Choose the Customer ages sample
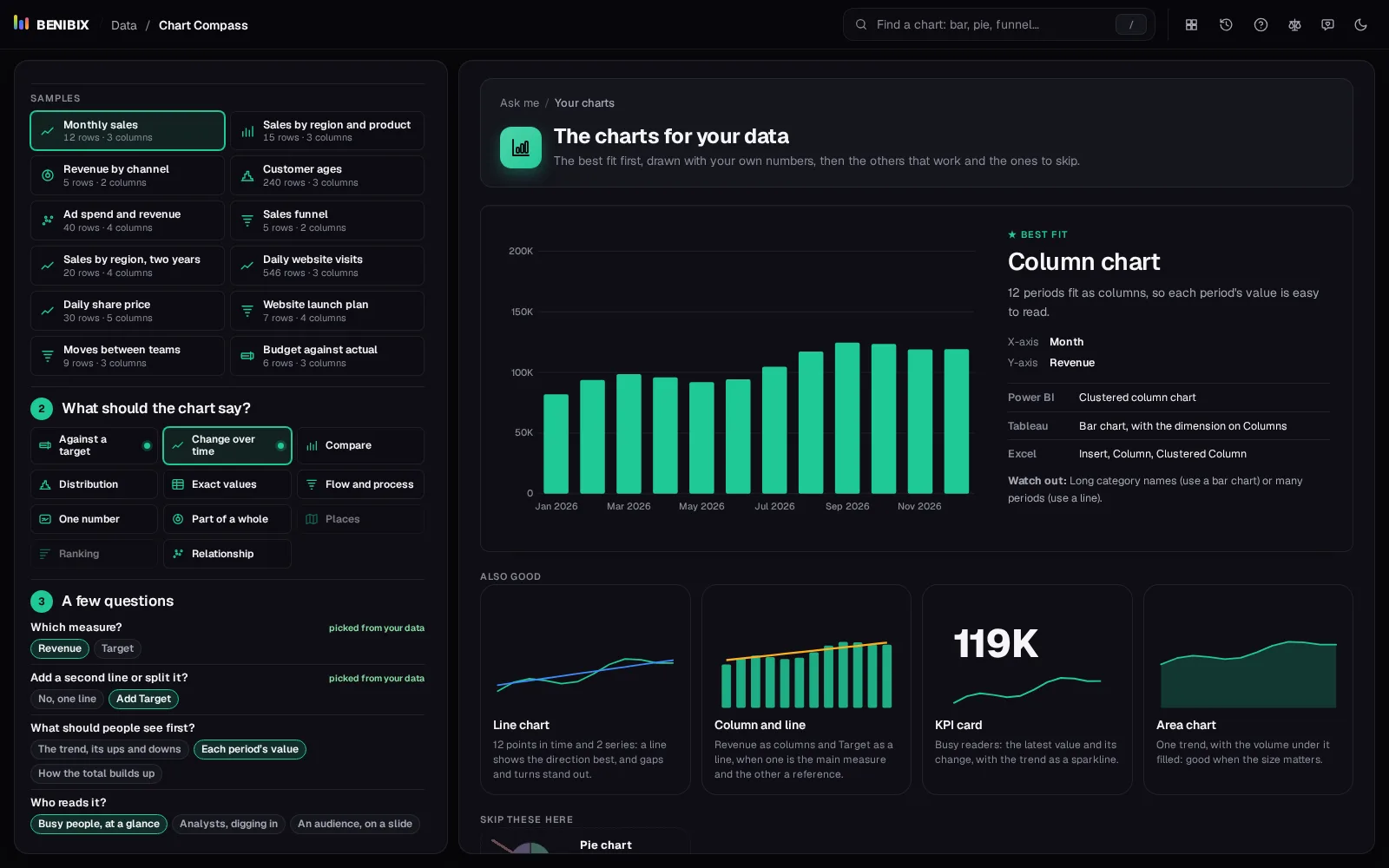Image resolution: width=1389 pixels, height=868 pixels. tap(327, 175)
